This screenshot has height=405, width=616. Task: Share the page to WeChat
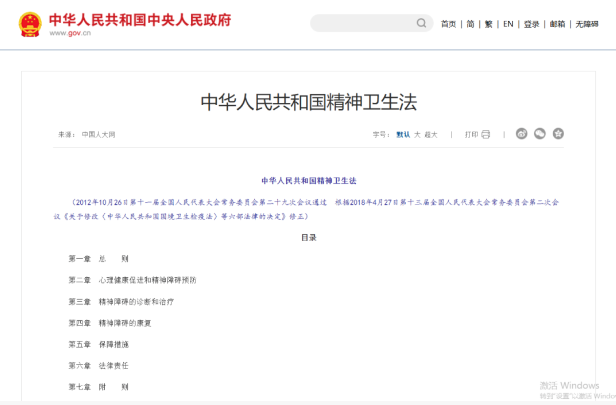pyautogui.click(x=540, y=134)
